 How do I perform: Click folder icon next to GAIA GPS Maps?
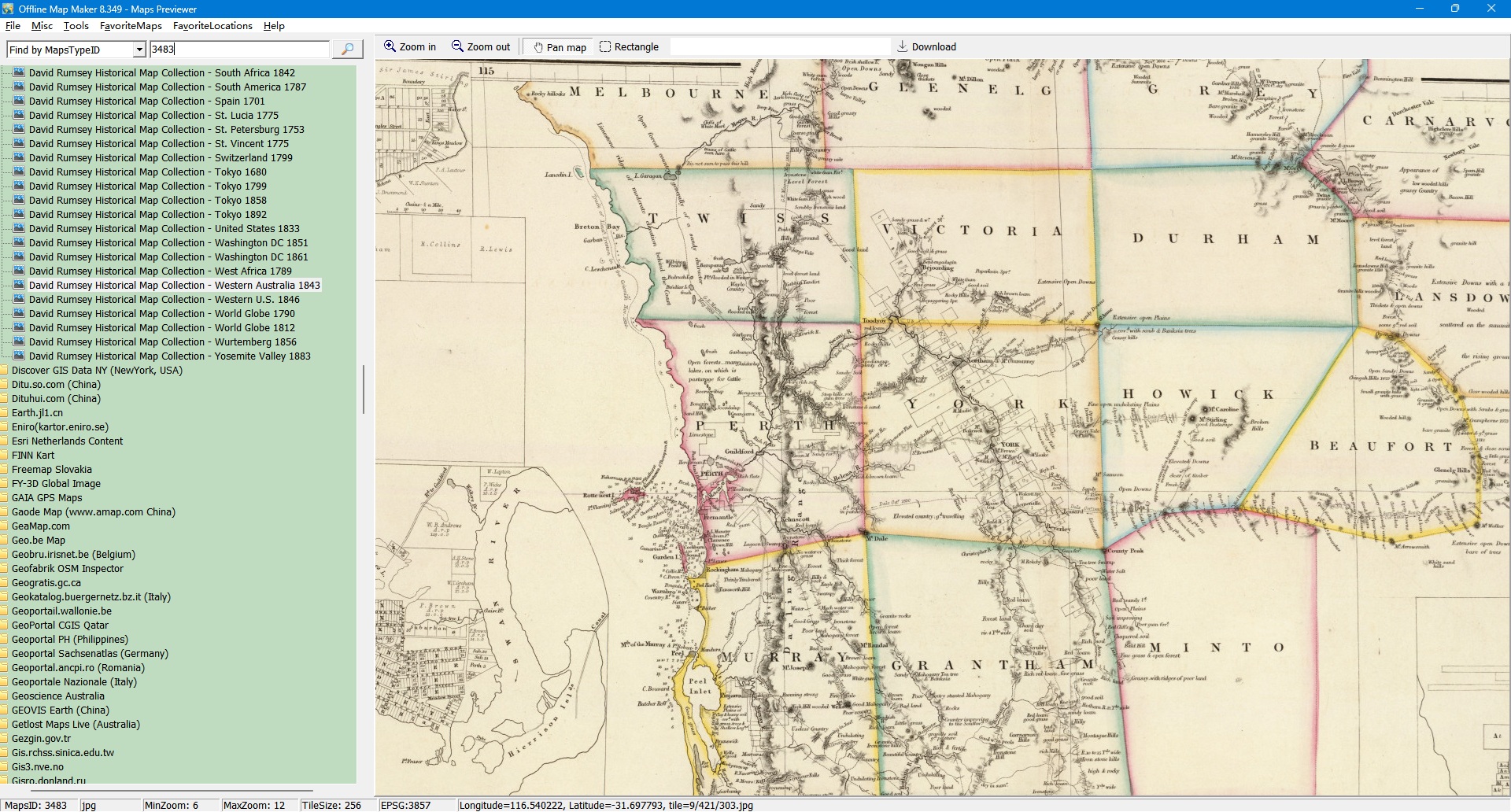click(x=4, y=498)
